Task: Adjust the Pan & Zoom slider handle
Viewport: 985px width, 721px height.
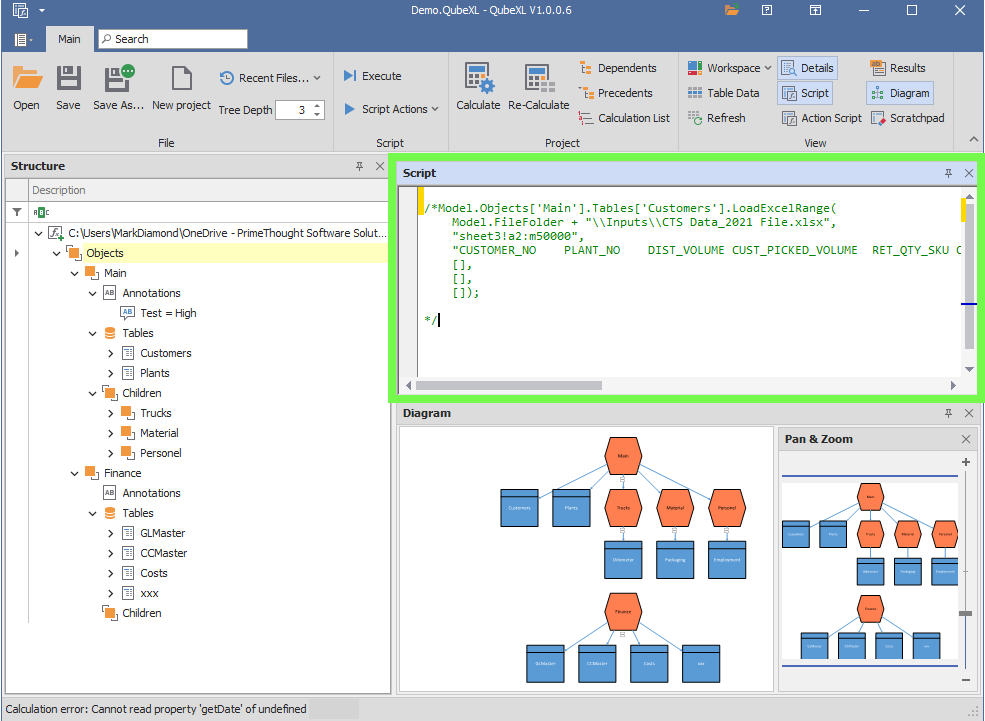Action: (964, 613)
